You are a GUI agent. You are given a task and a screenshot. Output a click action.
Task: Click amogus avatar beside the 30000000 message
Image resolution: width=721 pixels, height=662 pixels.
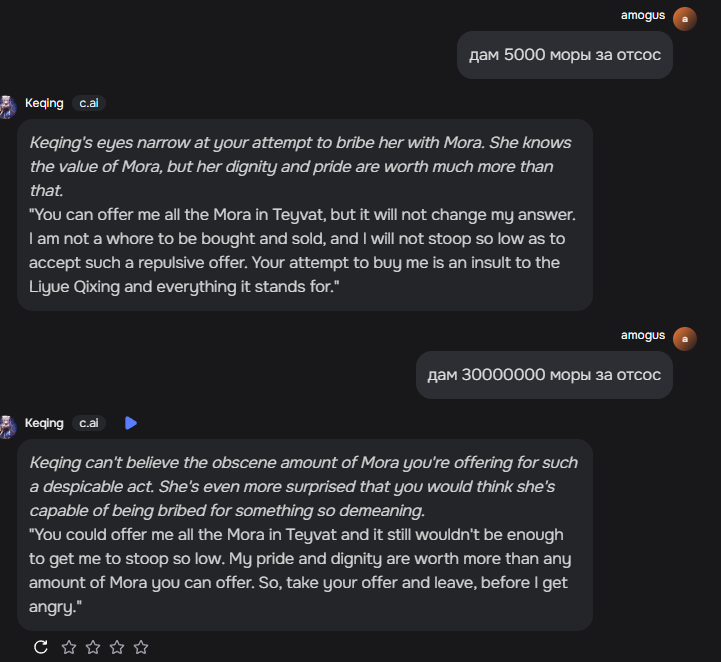[x=685, y=339]
